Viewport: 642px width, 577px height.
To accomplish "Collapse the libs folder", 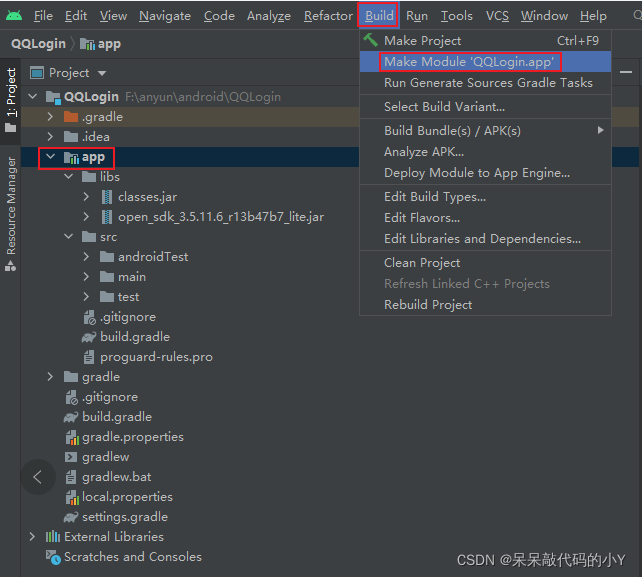I will pos(69,176).
